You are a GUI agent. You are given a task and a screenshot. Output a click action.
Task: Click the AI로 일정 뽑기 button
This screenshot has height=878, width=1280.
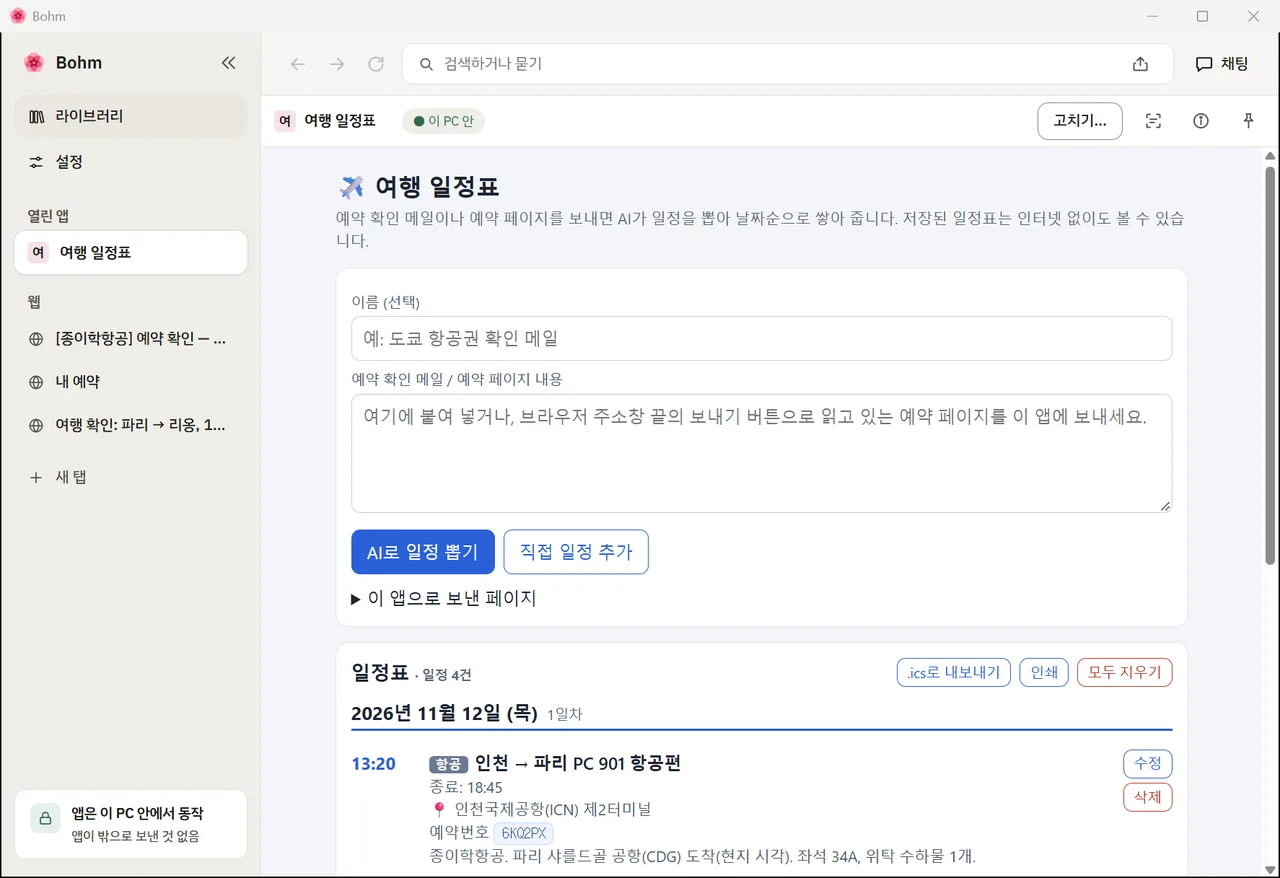[423, 552]
